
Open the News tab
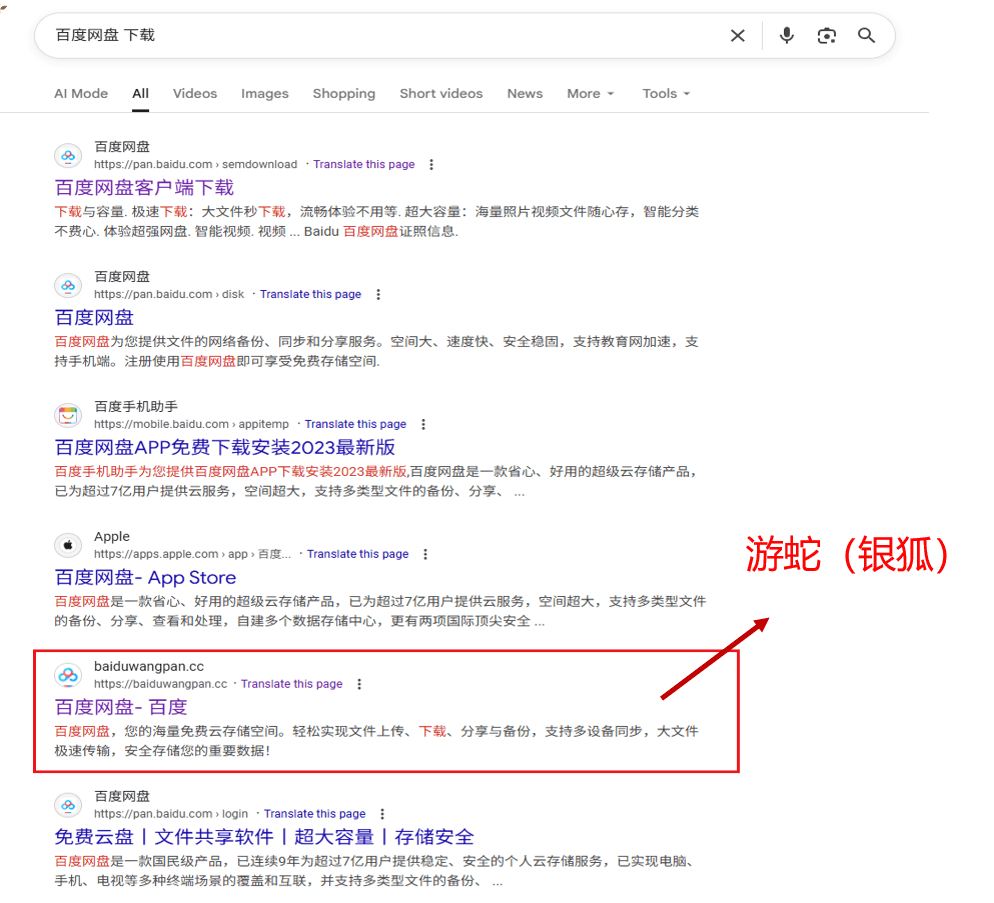[x=524, y=94]
